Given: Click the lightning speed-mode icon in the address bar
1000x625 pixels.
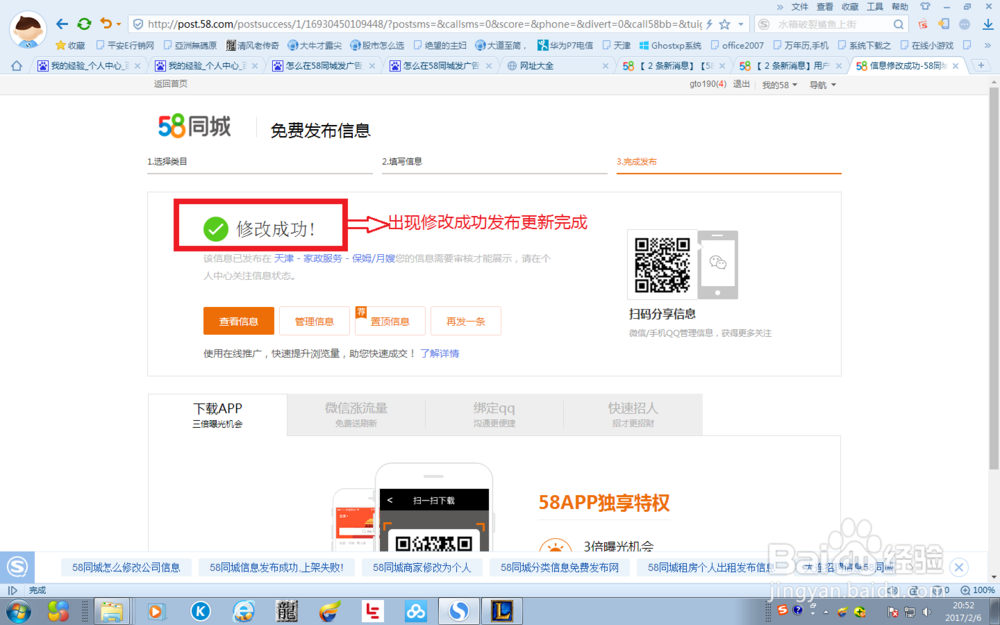Looking at the screenshot, I should tap(709, 24).
